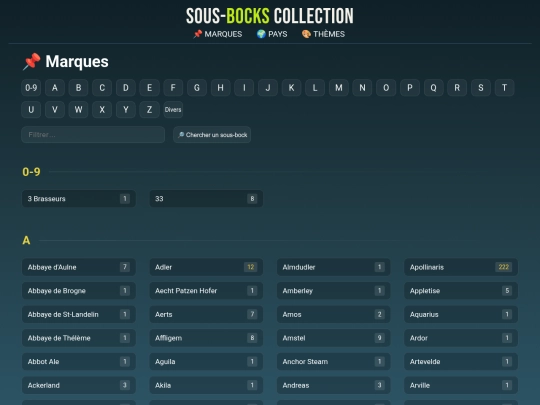Viewport: 540px width, 405px height.
Task: Jump to brands starting with A
Action: click(x=55, y=88)
